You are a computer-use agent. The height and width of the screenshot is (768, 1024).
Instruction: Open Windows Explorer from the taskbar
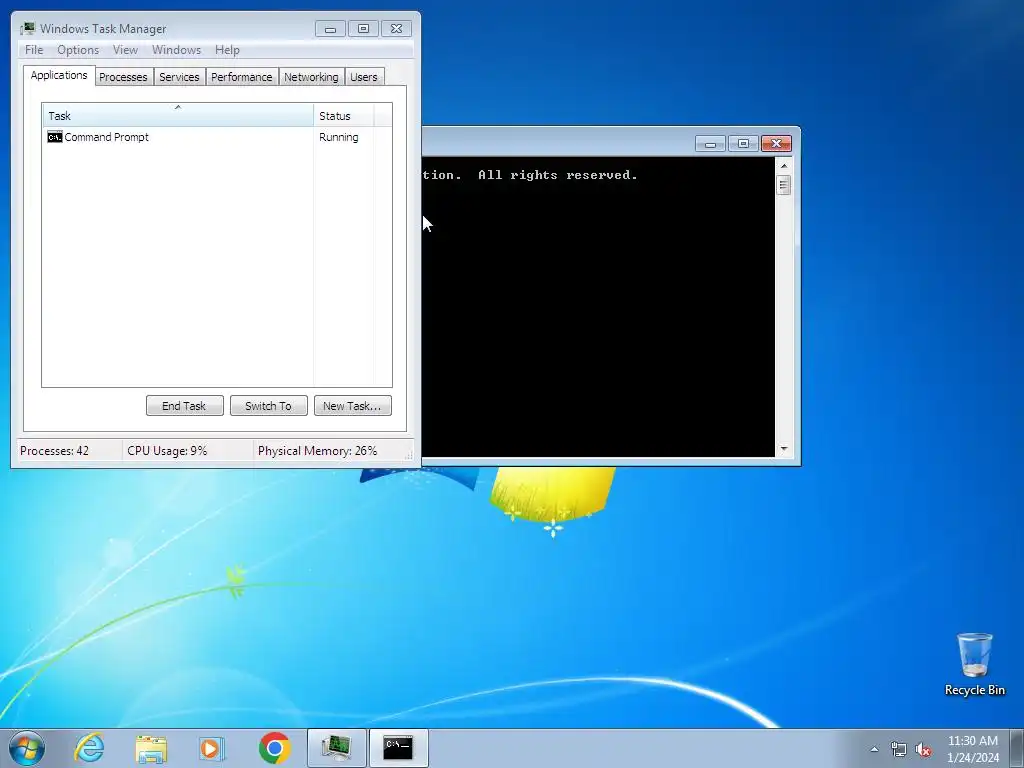point(151,748)
